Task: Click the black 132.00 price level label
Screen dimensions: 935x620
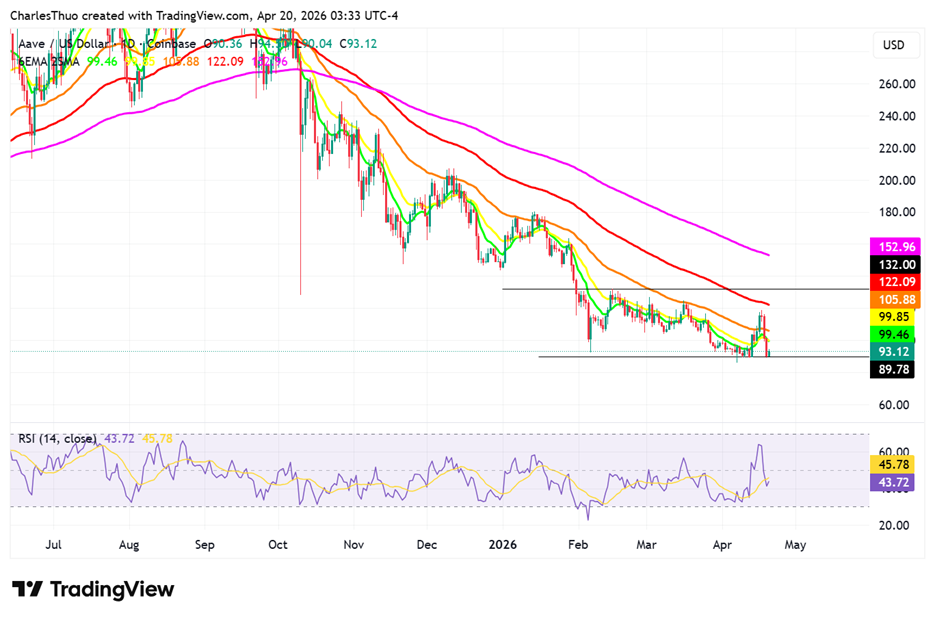Action: click(x=897, y=264)
